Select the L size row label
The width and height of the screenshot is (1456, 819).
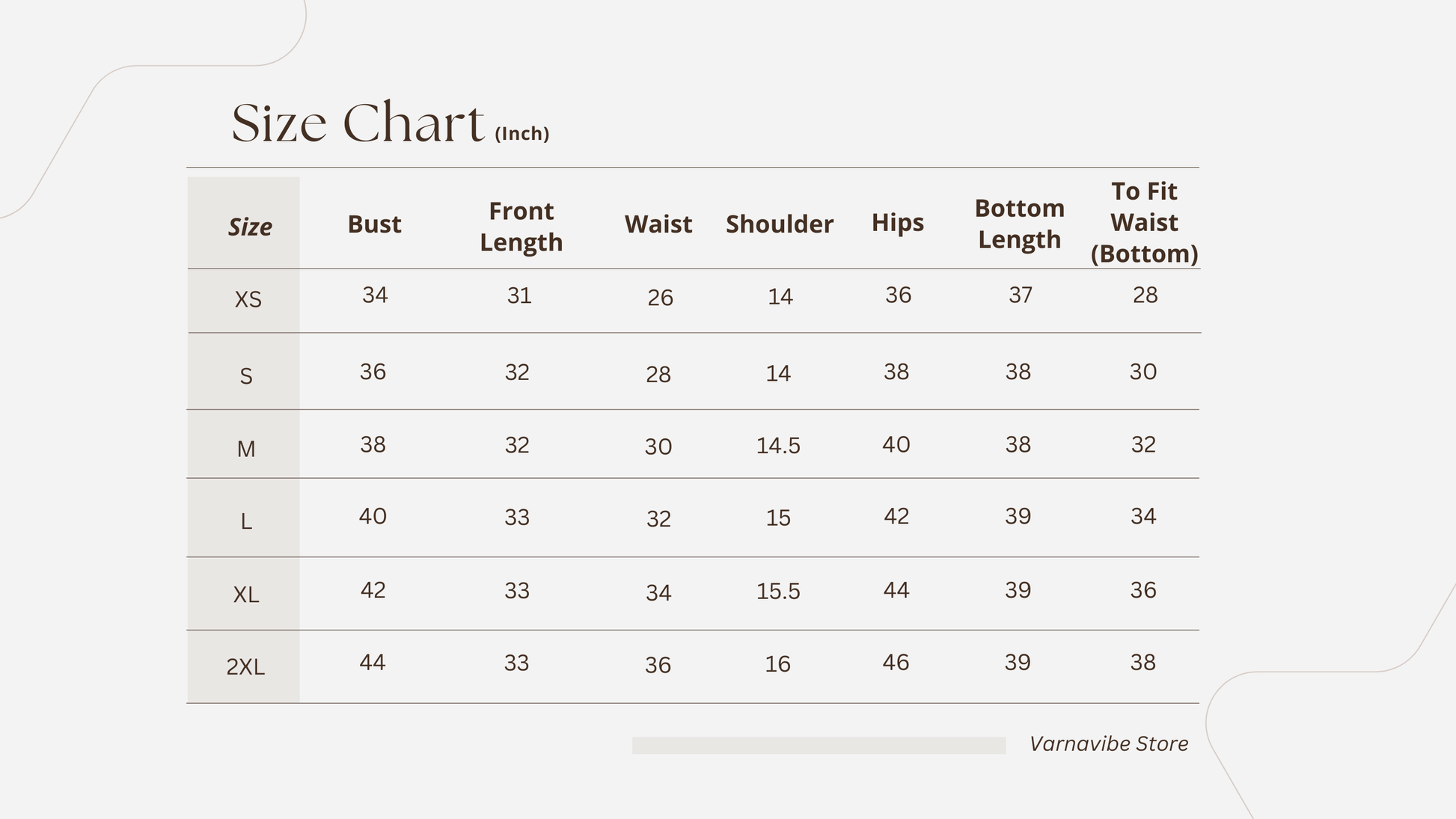[246, 521]
